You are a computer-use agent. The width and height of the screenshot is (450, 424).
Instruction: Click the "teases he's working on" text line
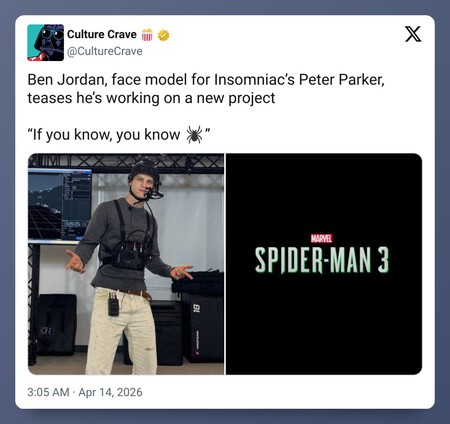151,98
